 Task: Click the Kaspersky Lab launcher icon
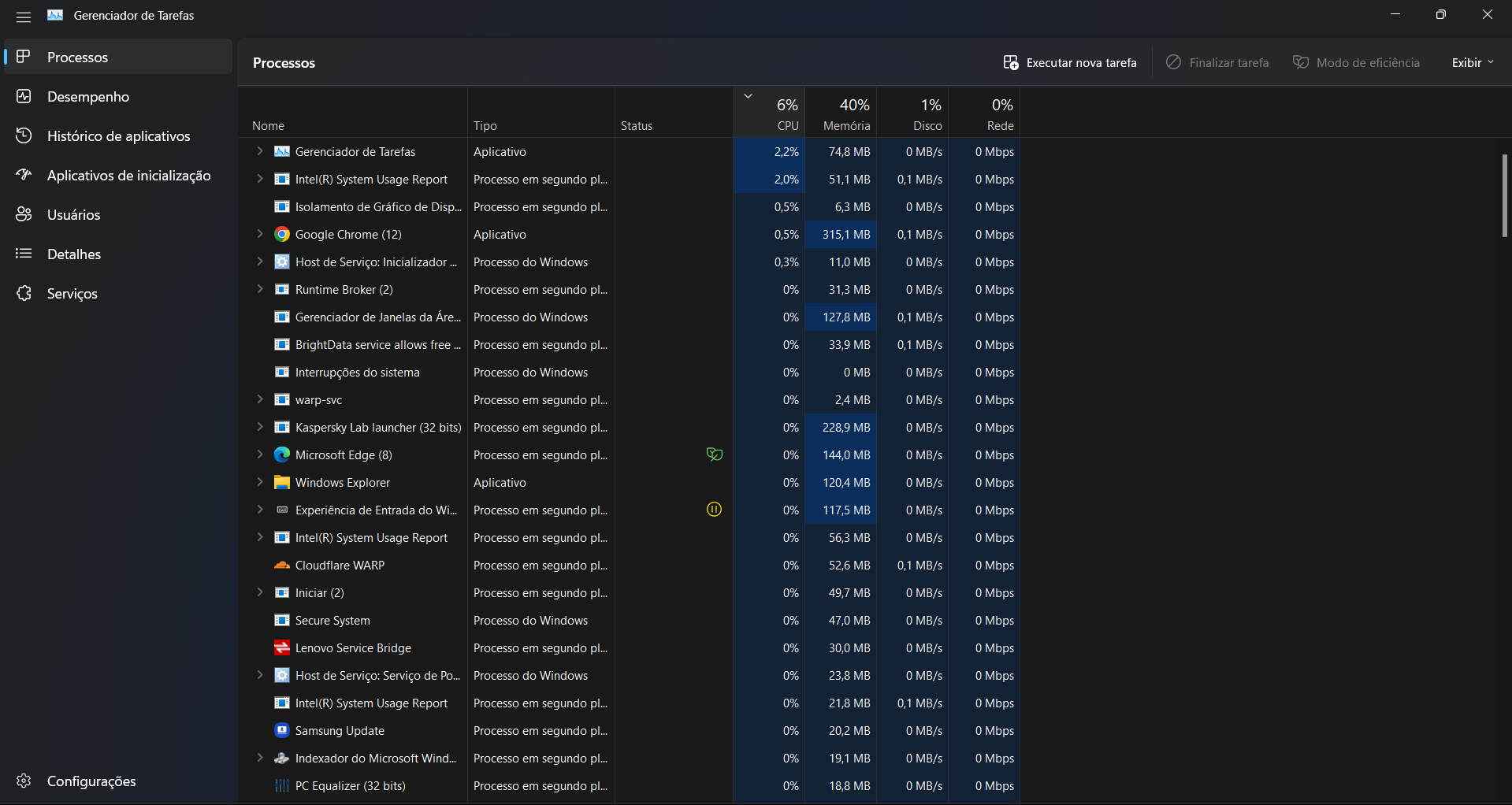[x=281, y=428]
